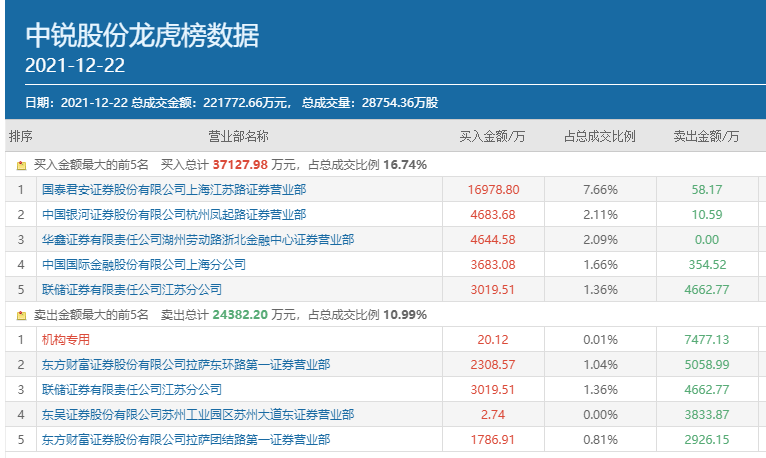The image size is (766, 458).
Task: Open the 东方财富证券拉萨东环路第一证券营业部 link
Action: tap(185, 365)
